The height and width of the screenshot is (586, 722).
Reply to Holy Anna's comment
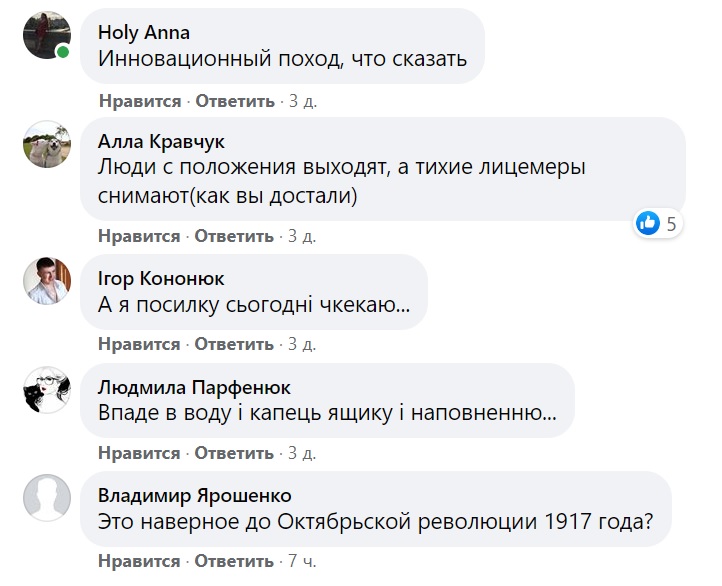click(x=234, y=101)
